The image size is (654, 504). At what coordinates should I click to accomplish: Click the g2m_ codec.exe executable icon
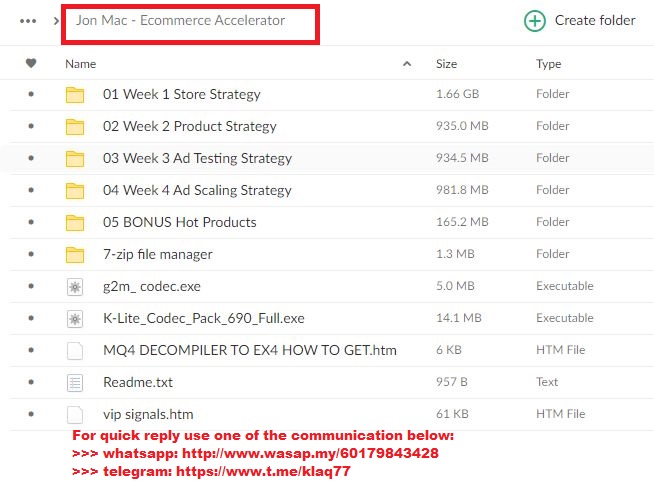[75, 287]
